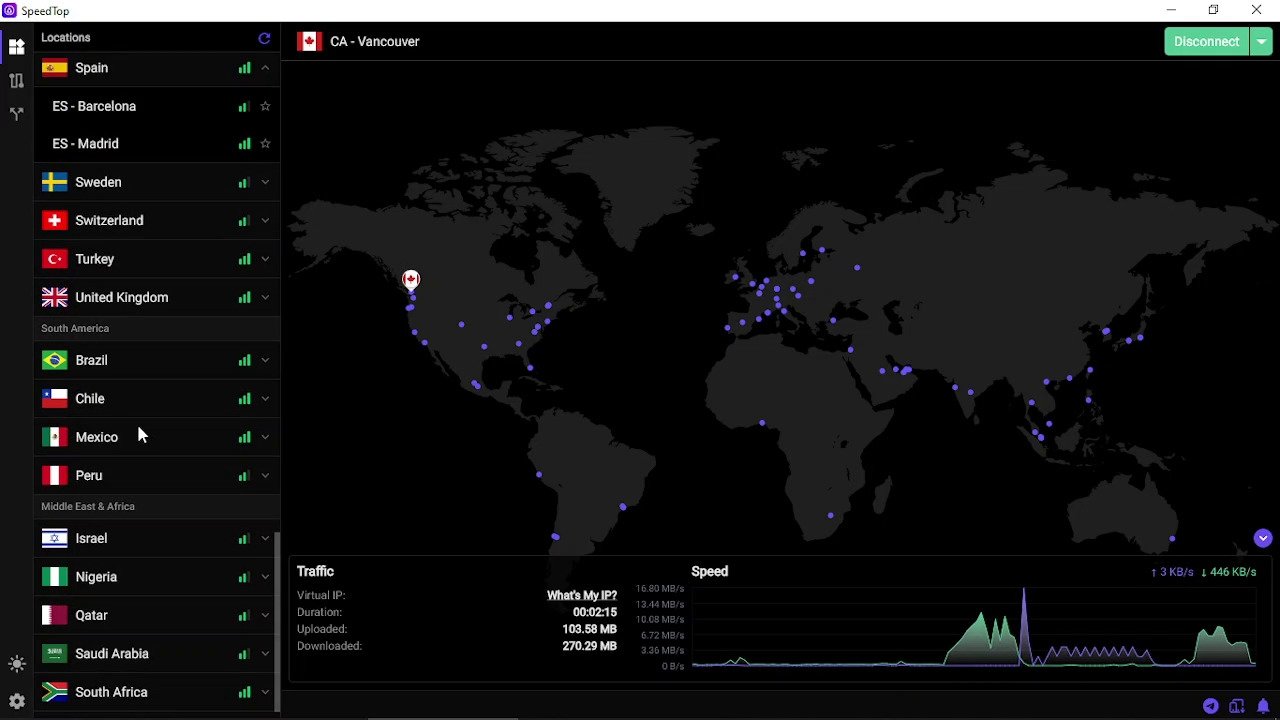Toggle light/dark theme with sun icon
Image resolution: width=1280 pixels, height=720 pixels.
pyautogui.click(x=16, y=664)
